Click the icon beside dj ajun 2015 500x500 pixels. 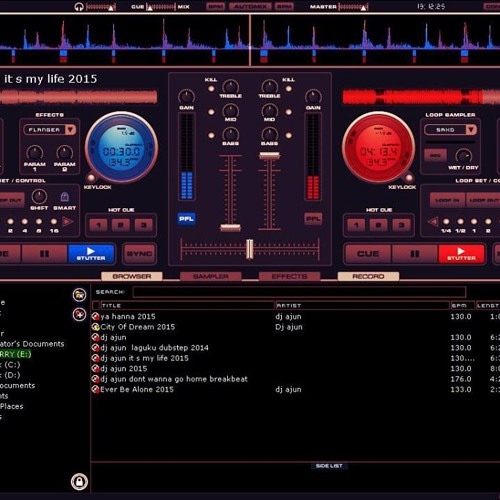[x=96, y=368]
